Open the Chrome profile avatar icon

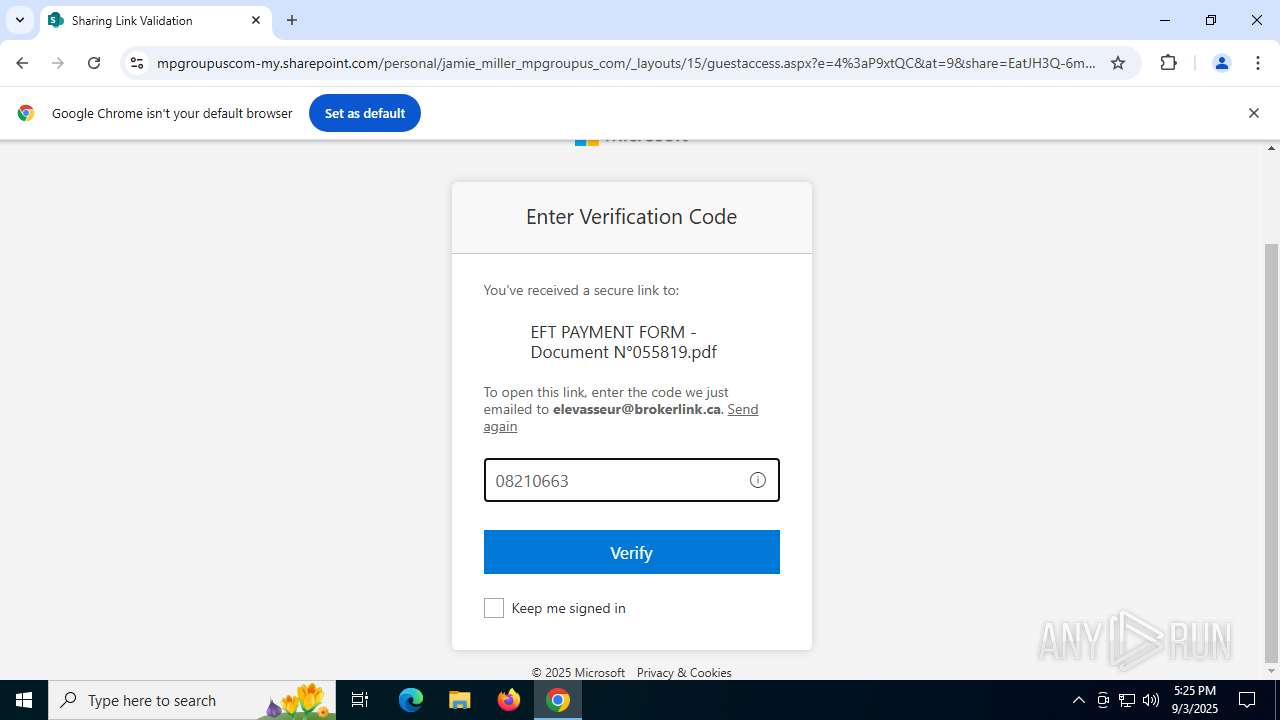coord(1221,63)
